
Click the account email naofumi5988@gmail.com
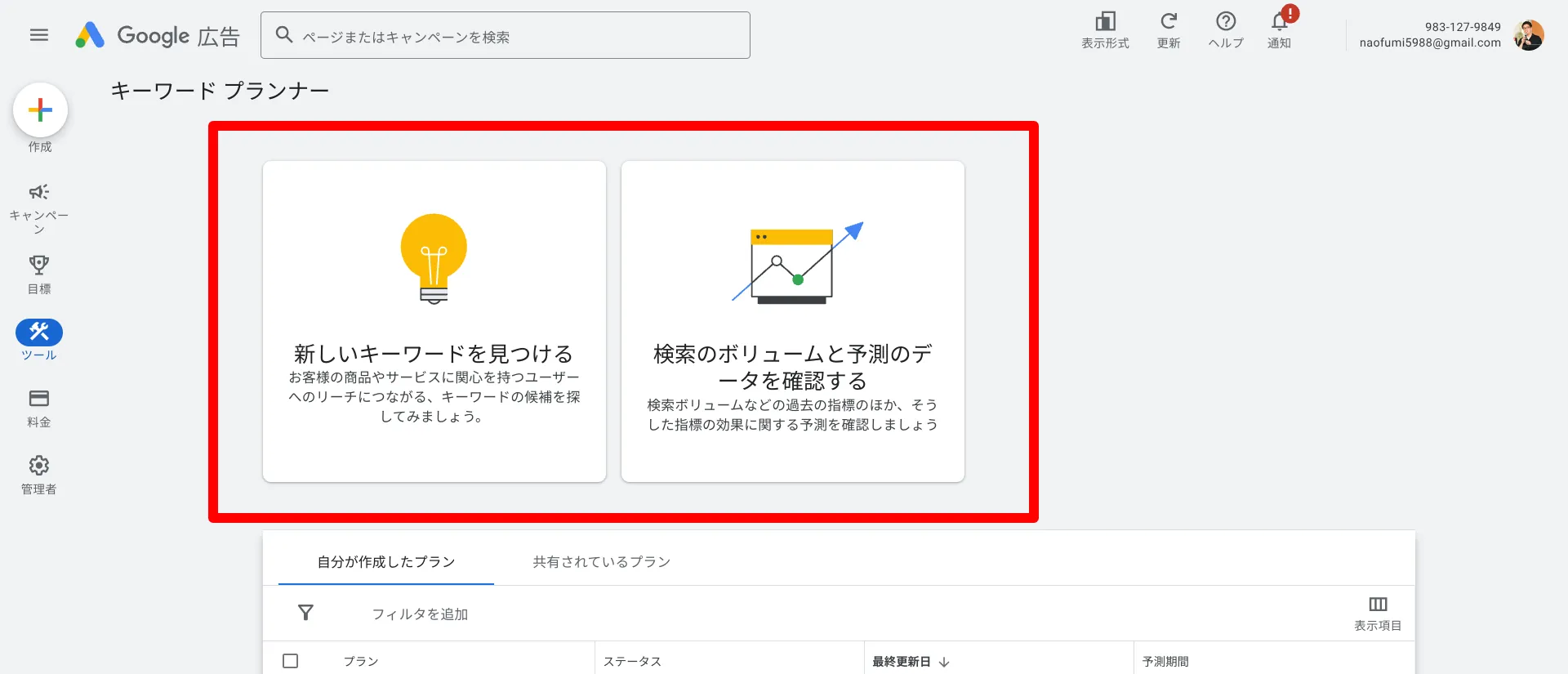(x=1430, y=42)
